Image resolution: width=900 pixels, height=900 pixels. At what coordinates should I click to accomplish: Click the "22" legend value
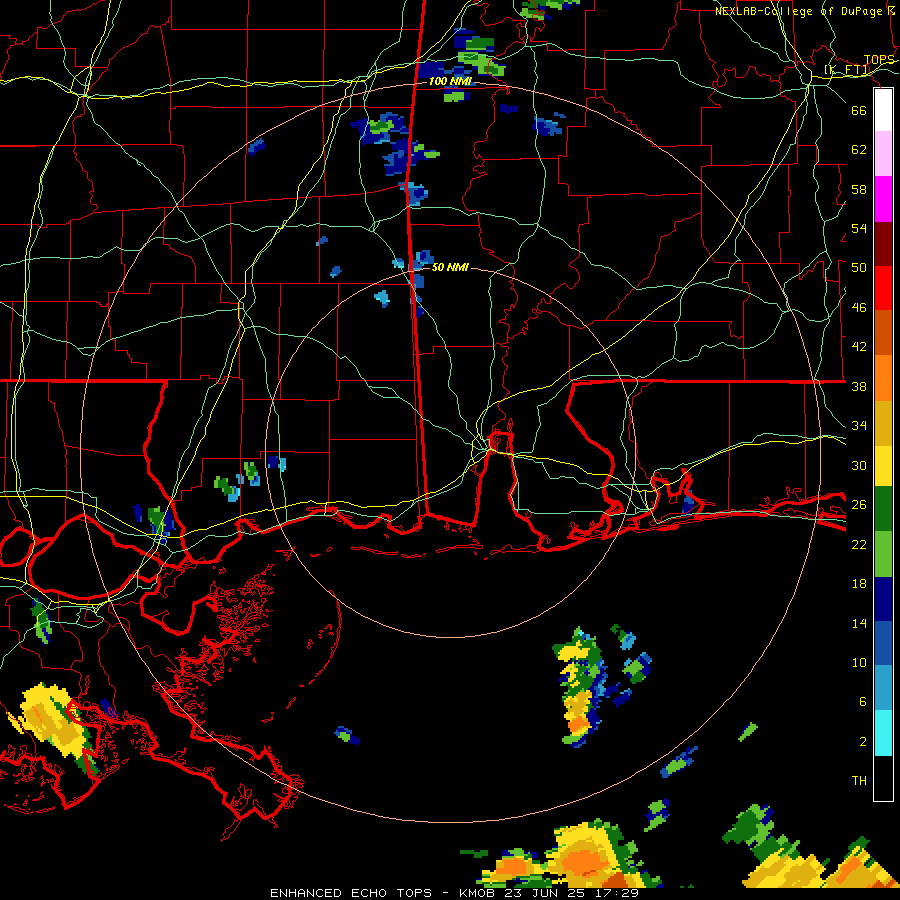859,545
